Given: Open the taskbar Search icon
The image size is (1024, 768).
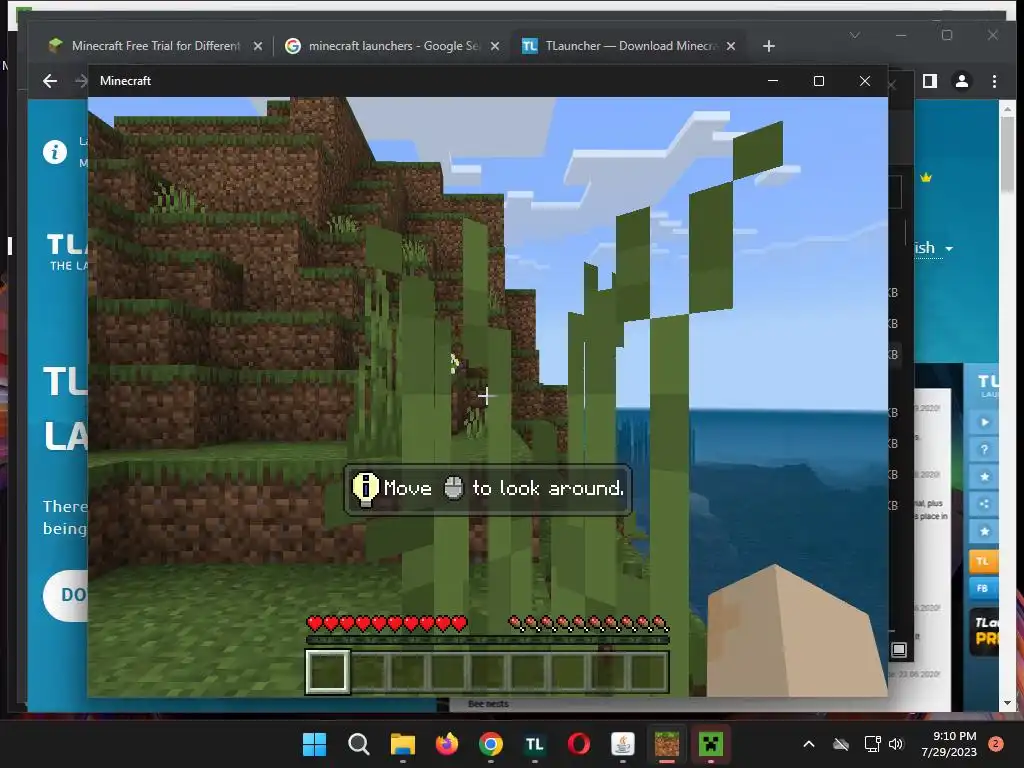Looking at the screenshot, I should pyautogui.click(x=359, y=744).
